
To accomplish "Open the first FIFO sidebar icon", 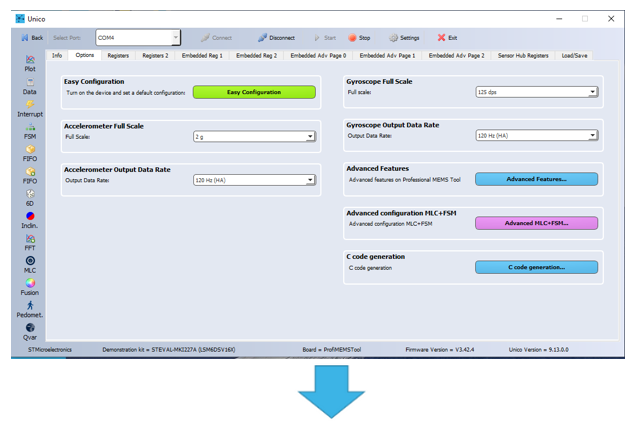I will [x=30, y=153].
